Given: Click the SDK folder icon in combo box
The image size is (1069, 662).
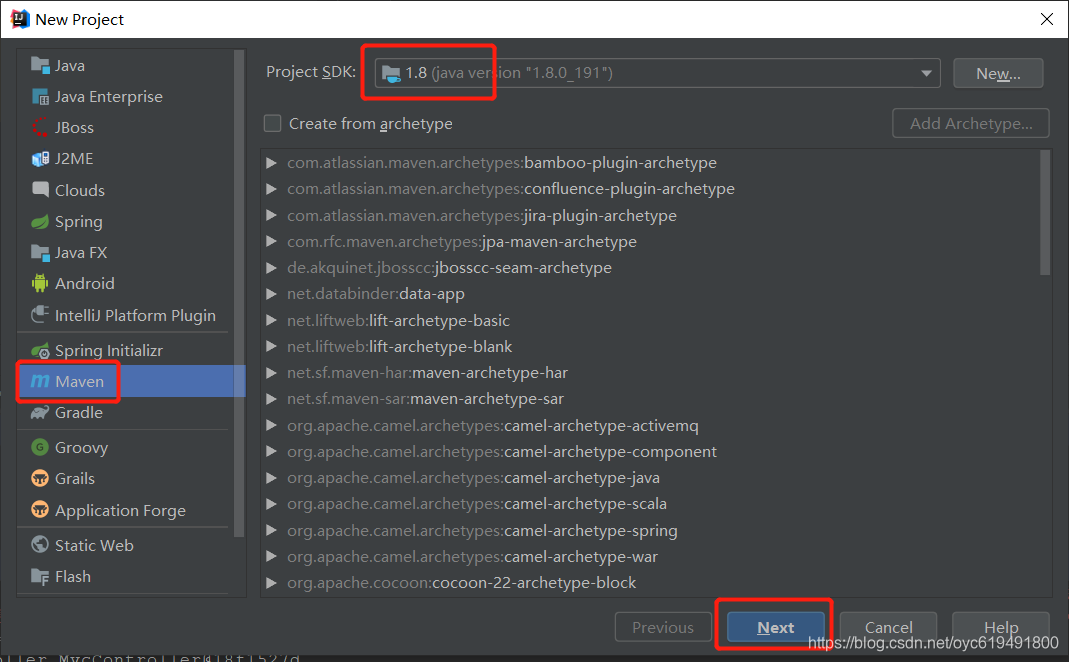Looking at the screenshot, I should coord(391,73).
